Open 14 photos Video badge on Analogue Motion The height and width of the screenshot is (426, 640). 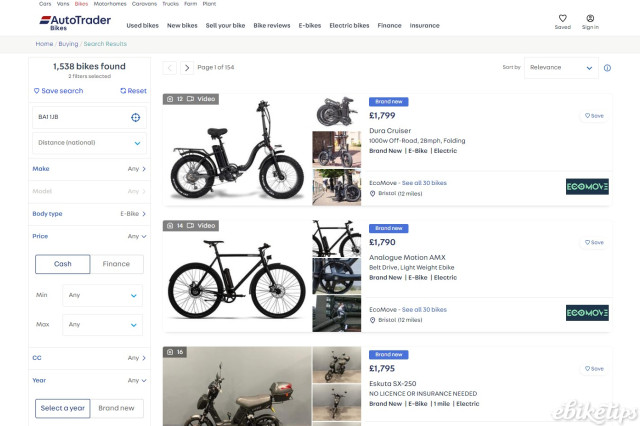click(x=191, y=226)
